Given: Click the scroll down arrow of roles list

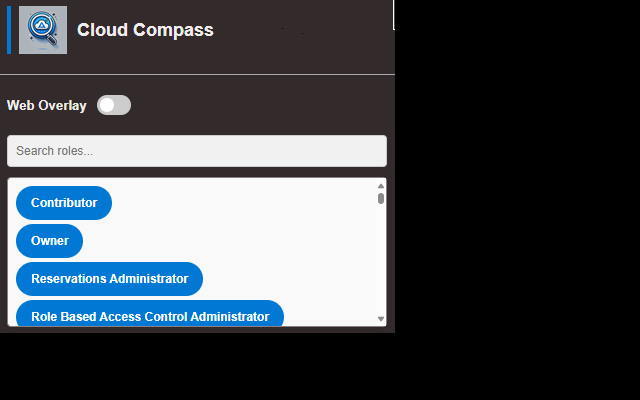Looking at the screenshot, I should pyautogui.click(x=381, y=319).
